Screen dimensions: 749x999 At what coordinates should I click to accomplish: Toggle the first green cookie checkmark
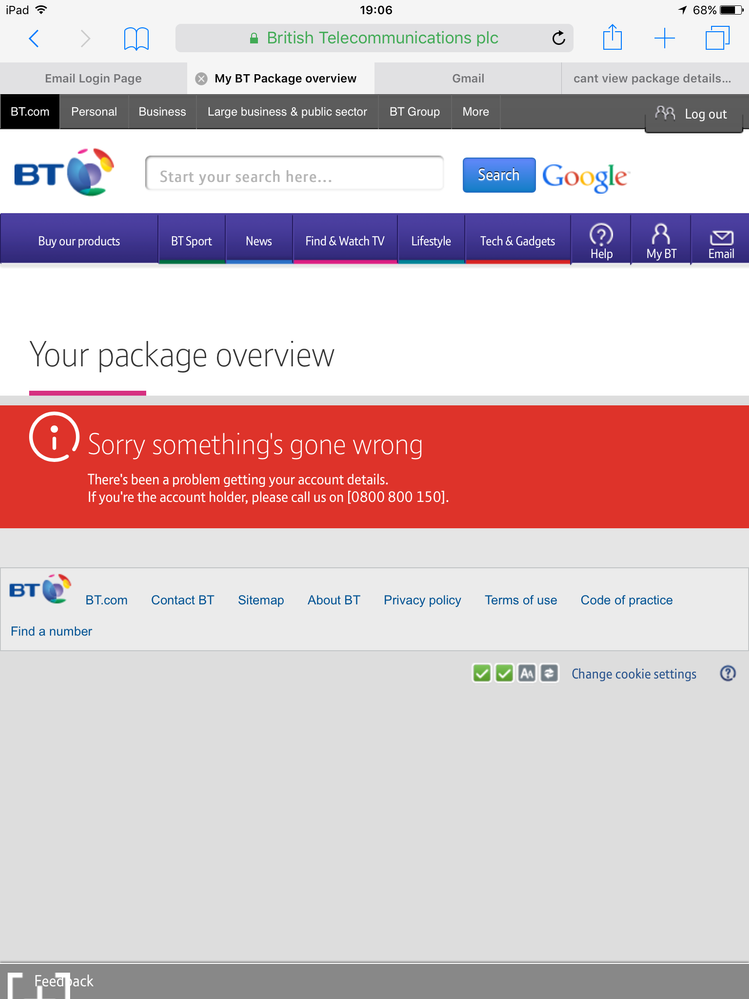[482, 673]
